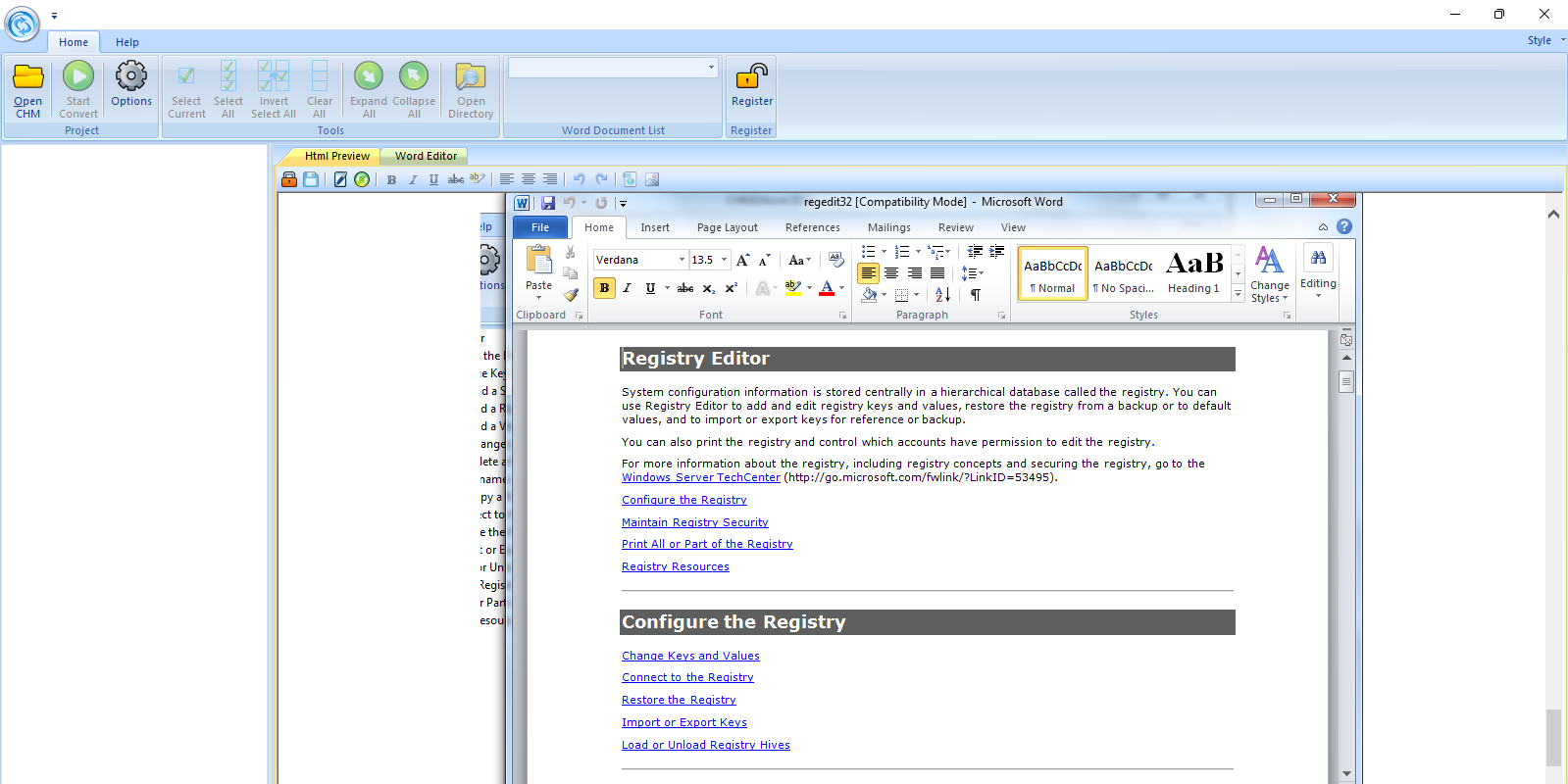Image resolution: width=1568 pixels, height=784 pixels.
Task: Open the Word Document List dropdown
Action: [711, 68]
